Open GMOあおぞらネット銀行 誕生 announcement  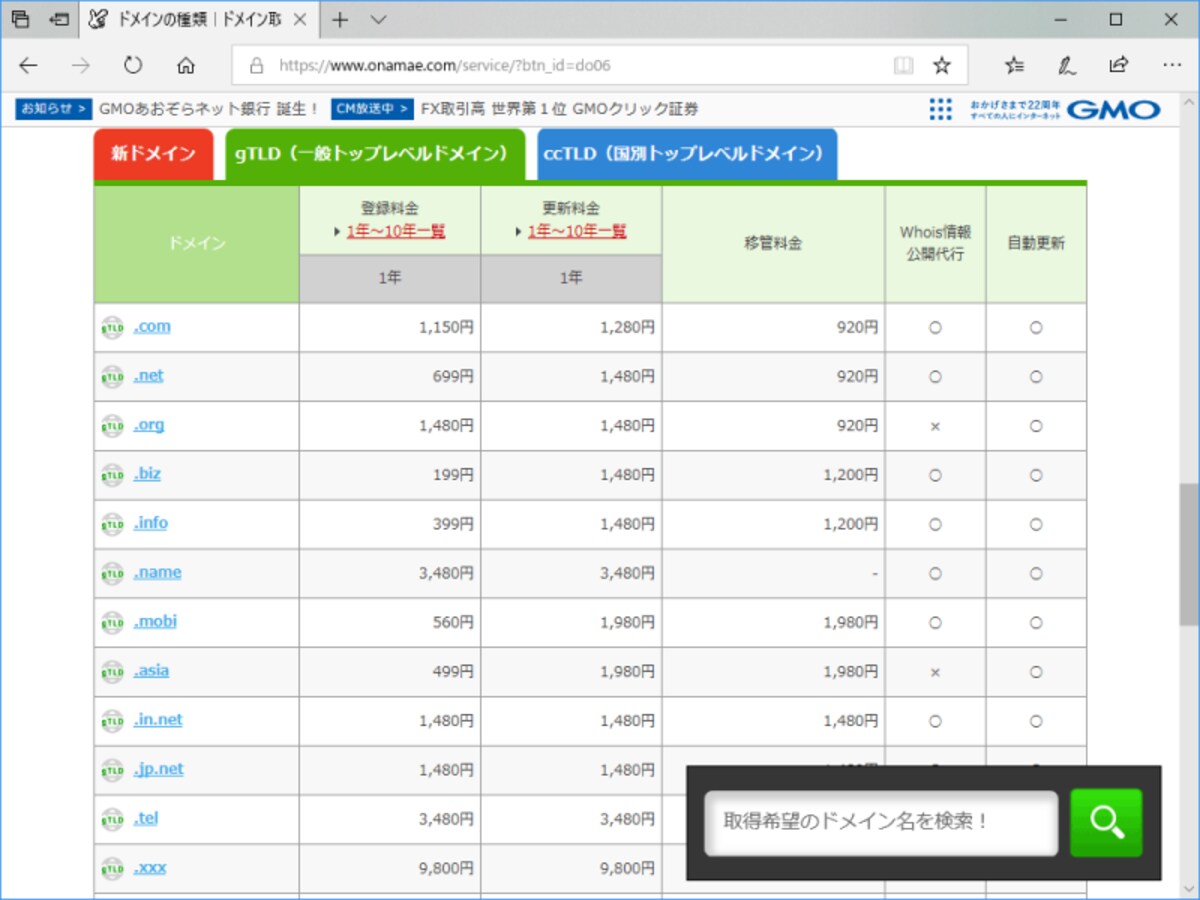pyautogui.click(x=209, y=109)
